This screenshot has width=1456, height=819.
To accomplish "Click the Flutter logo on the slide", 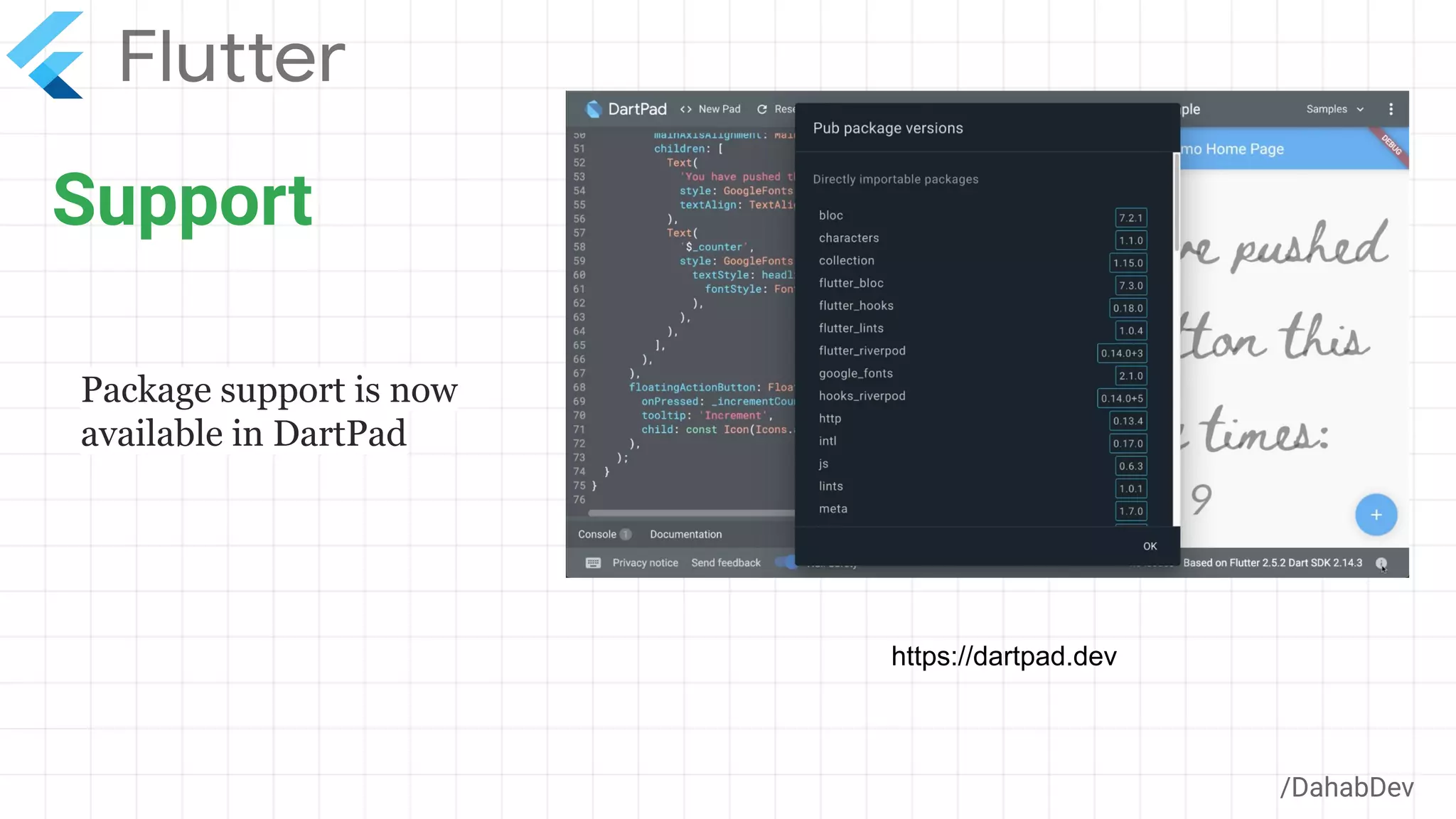I will click(x=45, y=55).
